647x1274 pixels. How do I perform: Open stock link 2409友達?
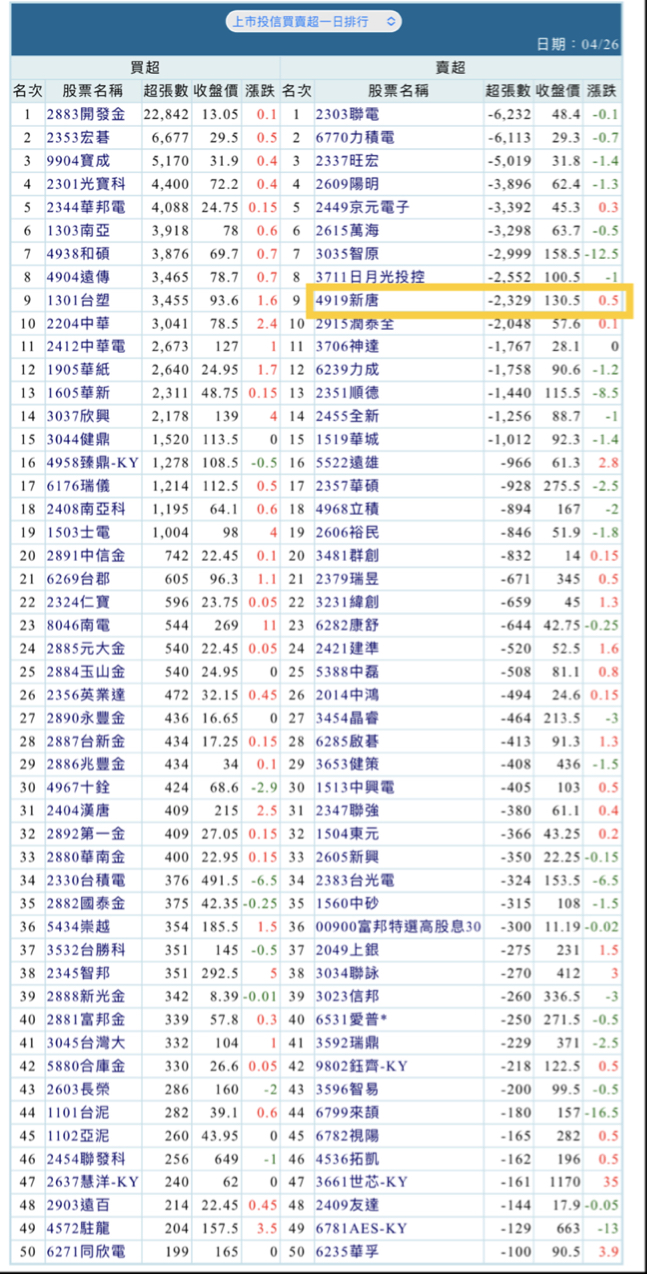coord(346,1204)
